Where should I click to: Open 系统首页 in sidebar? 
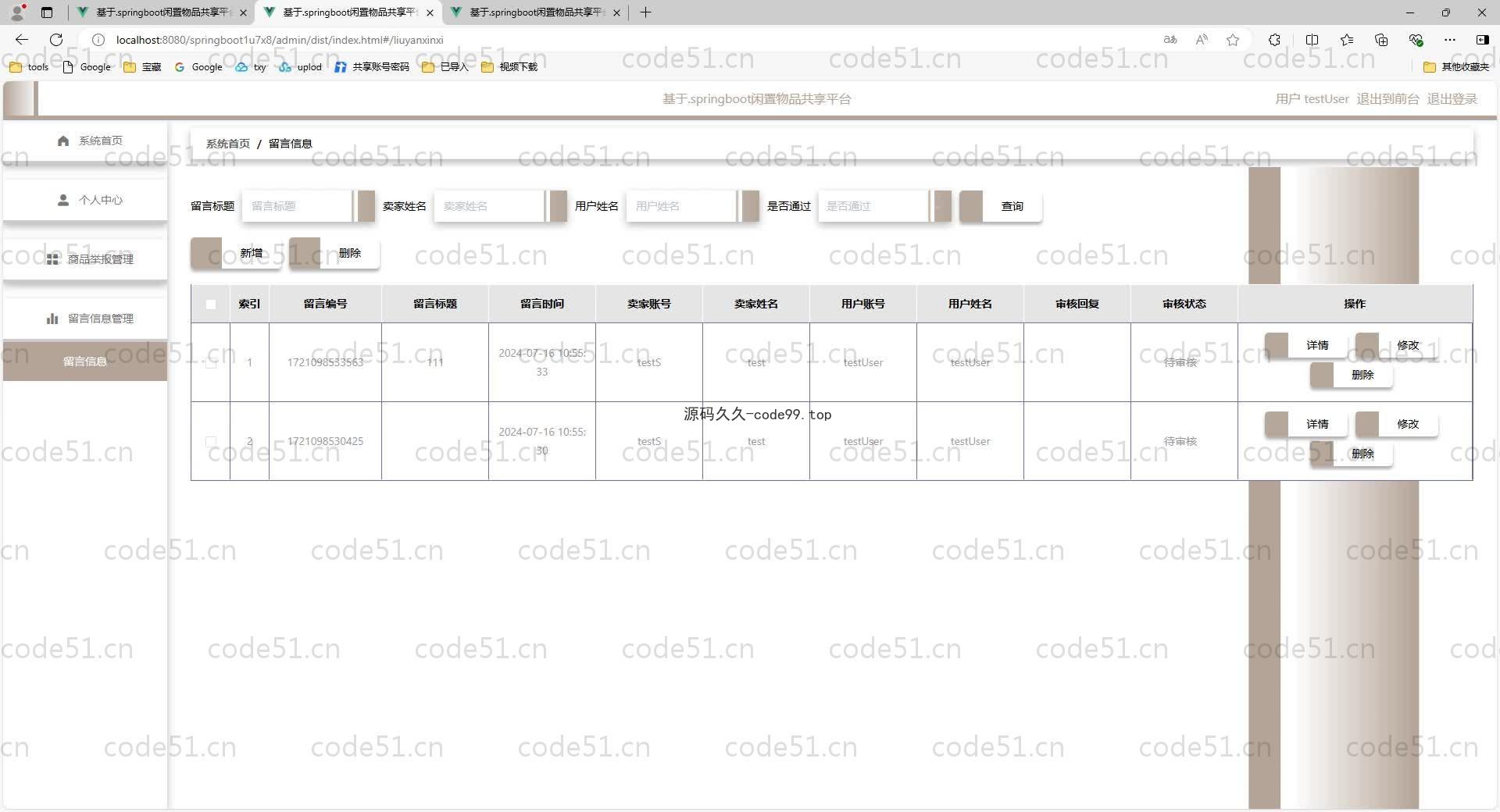[85, 141]
